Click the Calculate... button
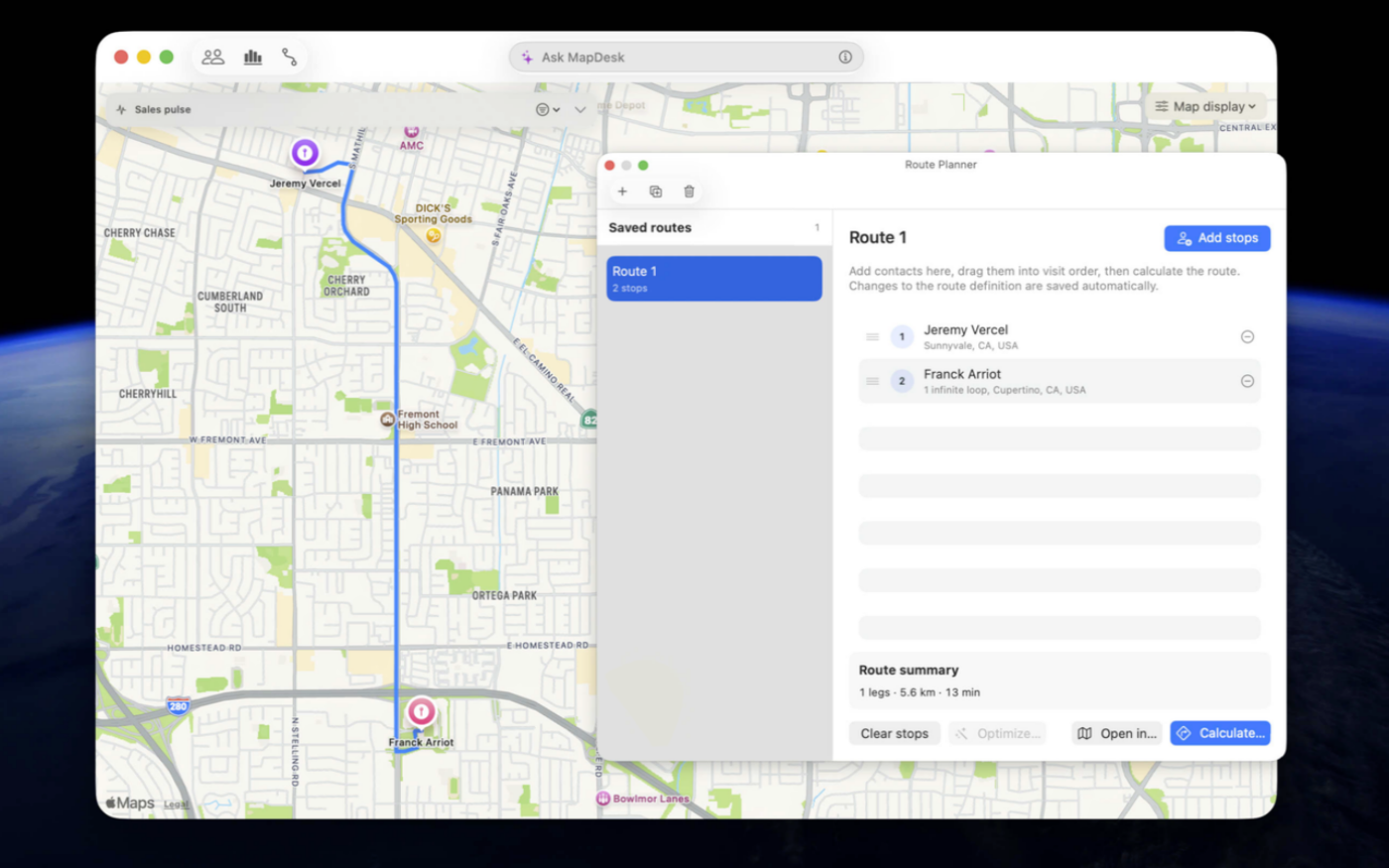Viewport: 1389px width, 868px height. 1220,733
